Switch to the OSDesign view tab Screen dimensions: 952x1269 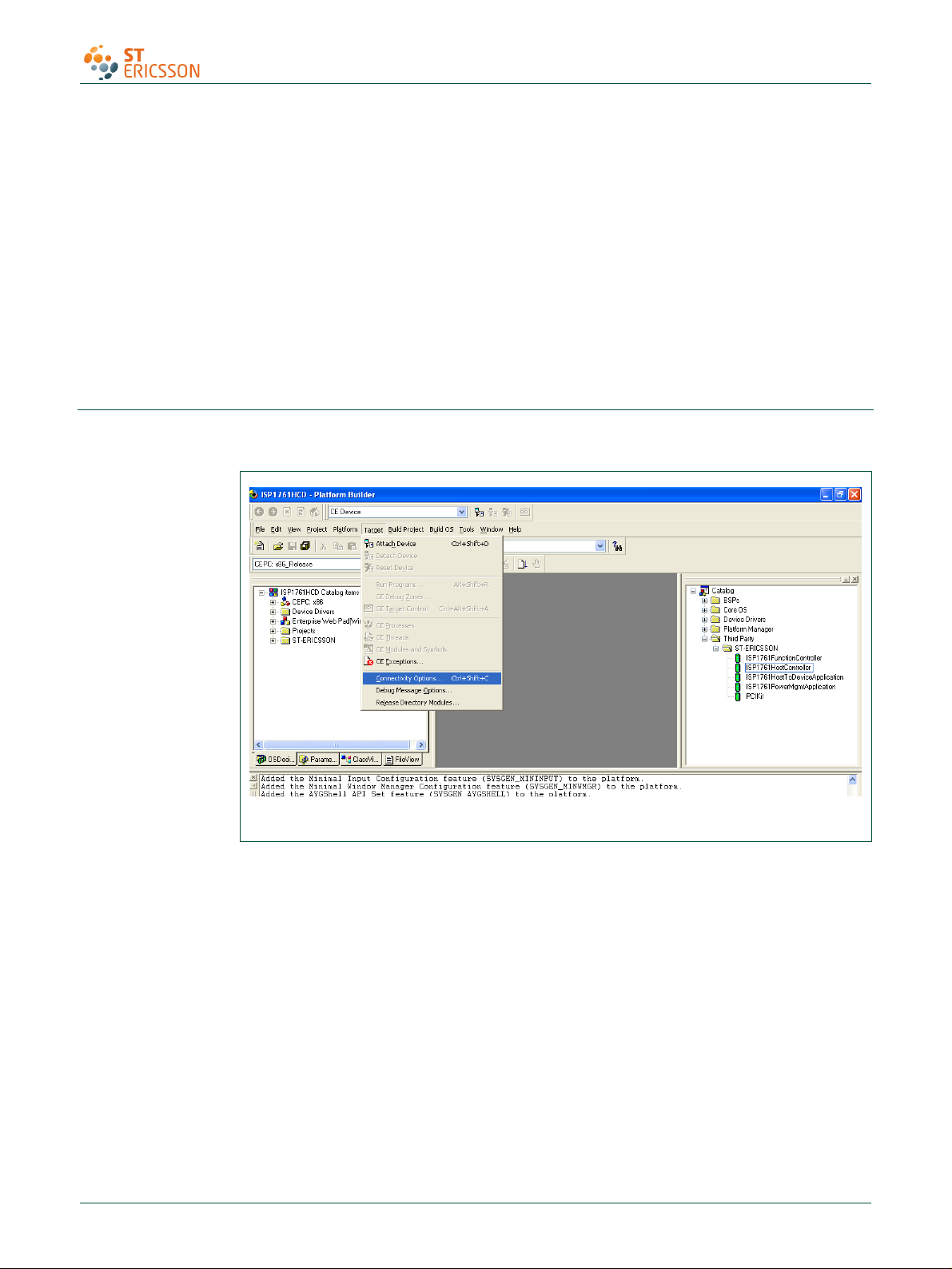click(x=275, y=760)
